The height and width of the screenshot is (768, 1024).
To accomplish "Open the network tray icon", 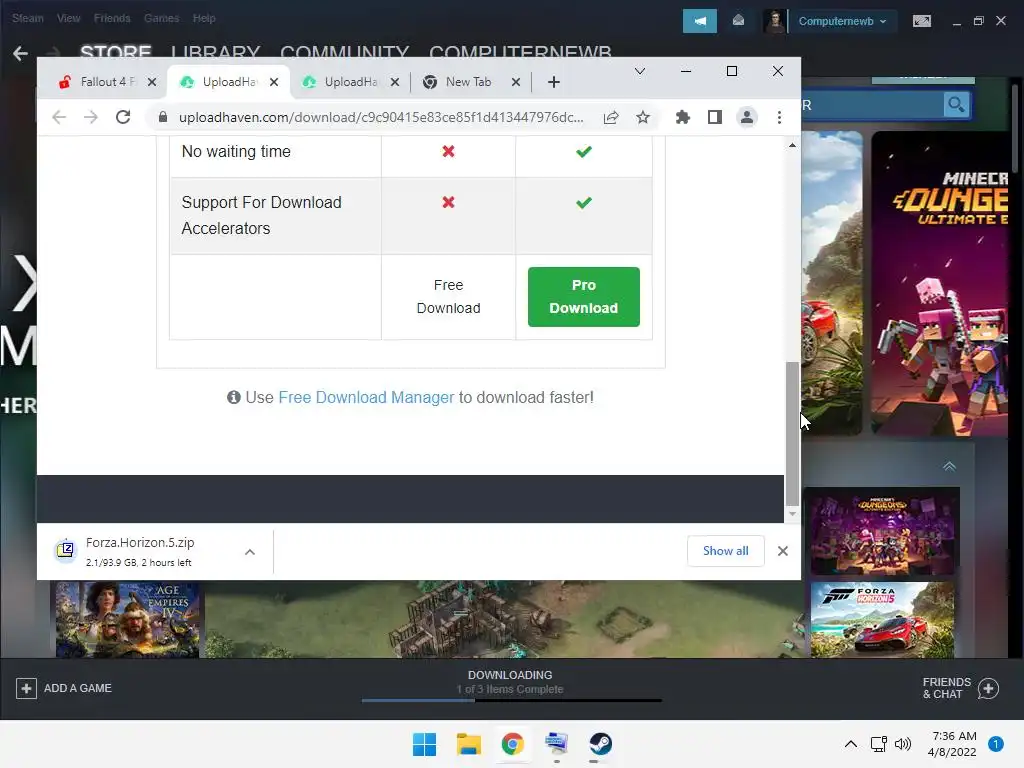I will pos(878,744).
